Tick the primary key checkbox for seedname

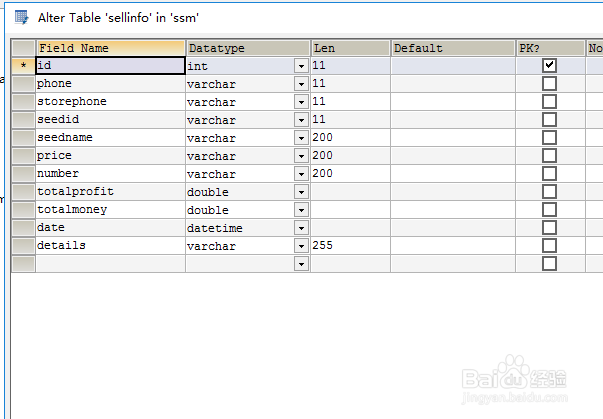pos(549,137)
